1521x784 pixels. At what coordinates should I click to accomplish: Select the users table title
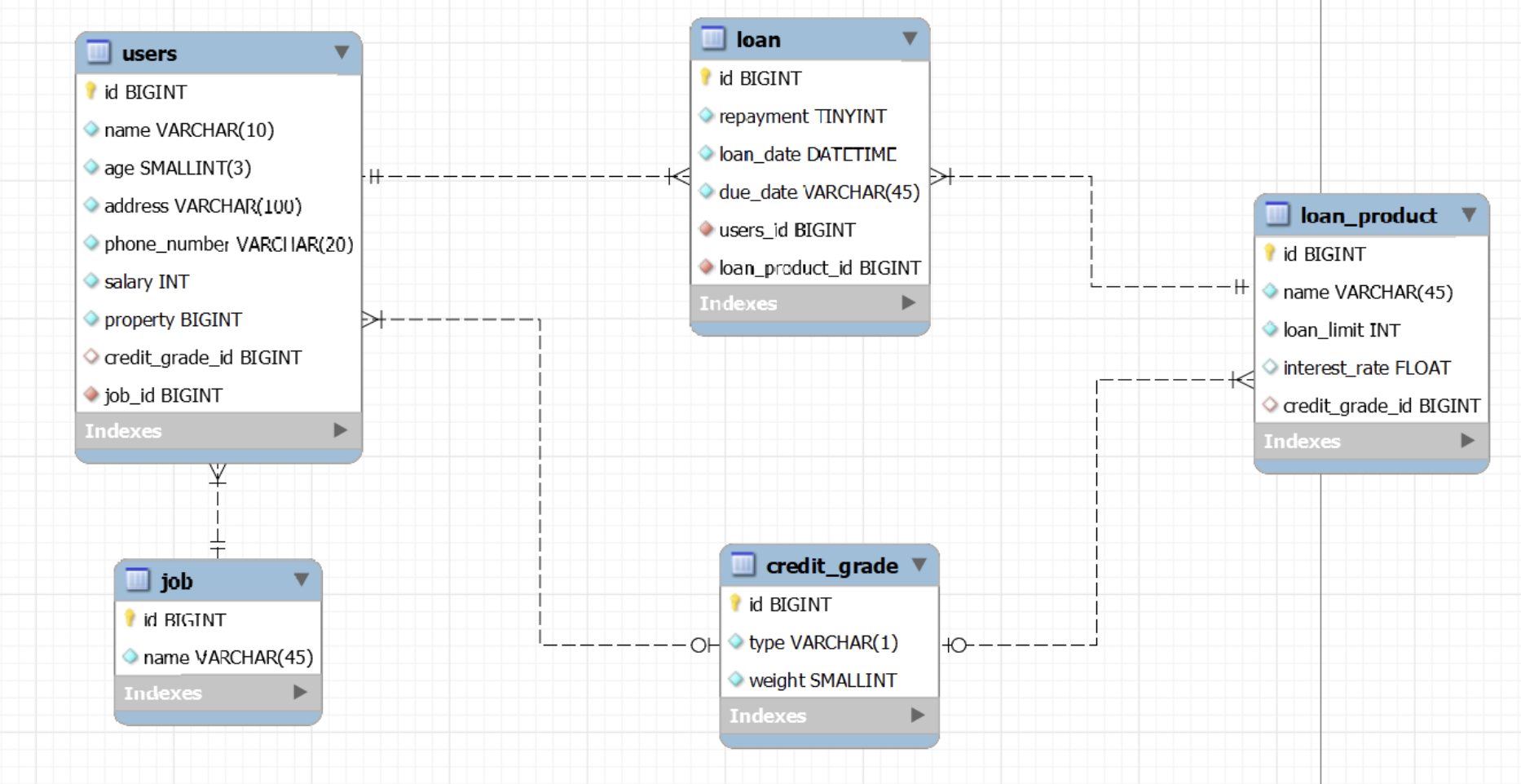[149, 53]
